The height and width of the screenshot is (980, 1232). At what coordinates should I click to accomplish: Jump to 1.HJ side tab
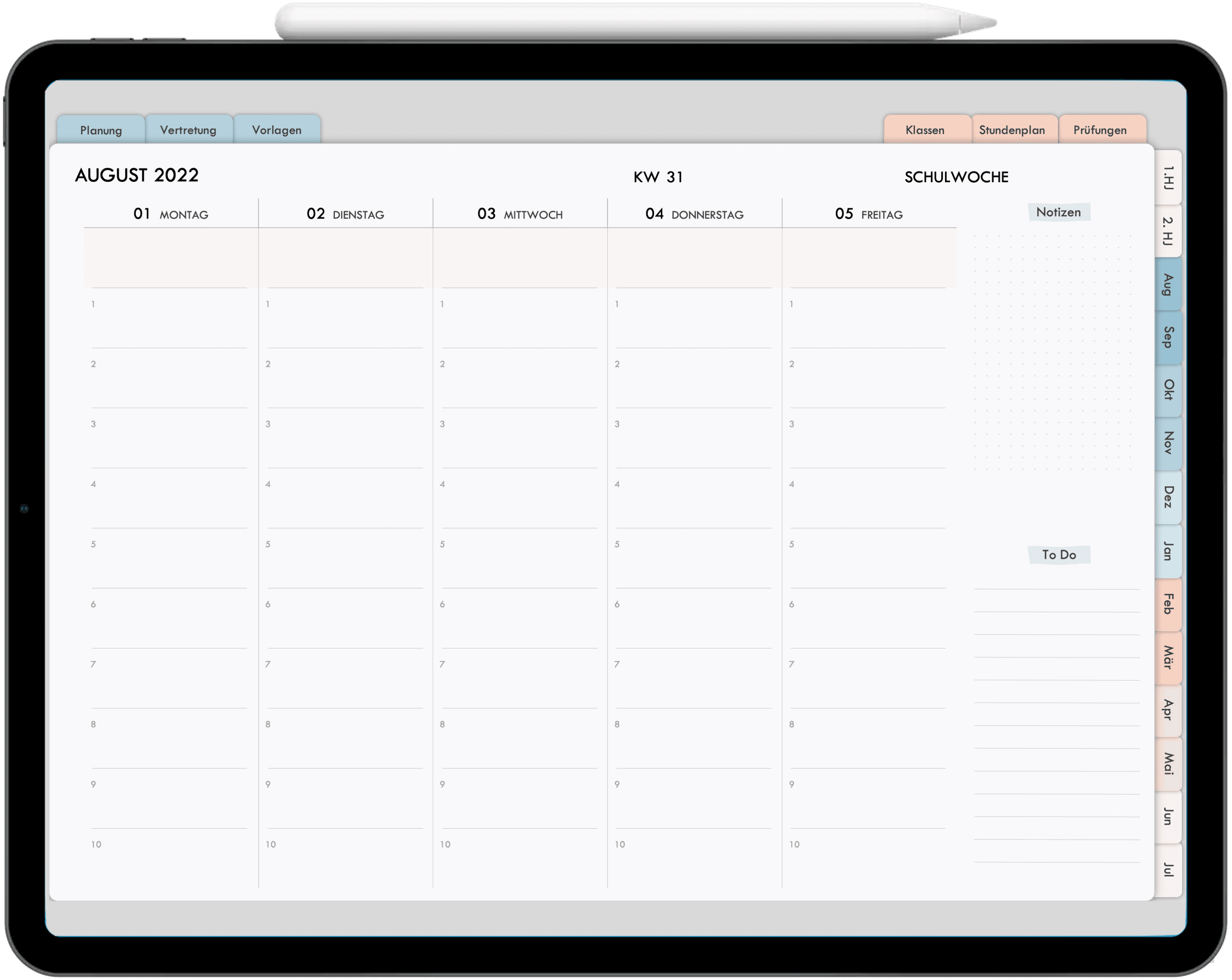pos(1169,178)
